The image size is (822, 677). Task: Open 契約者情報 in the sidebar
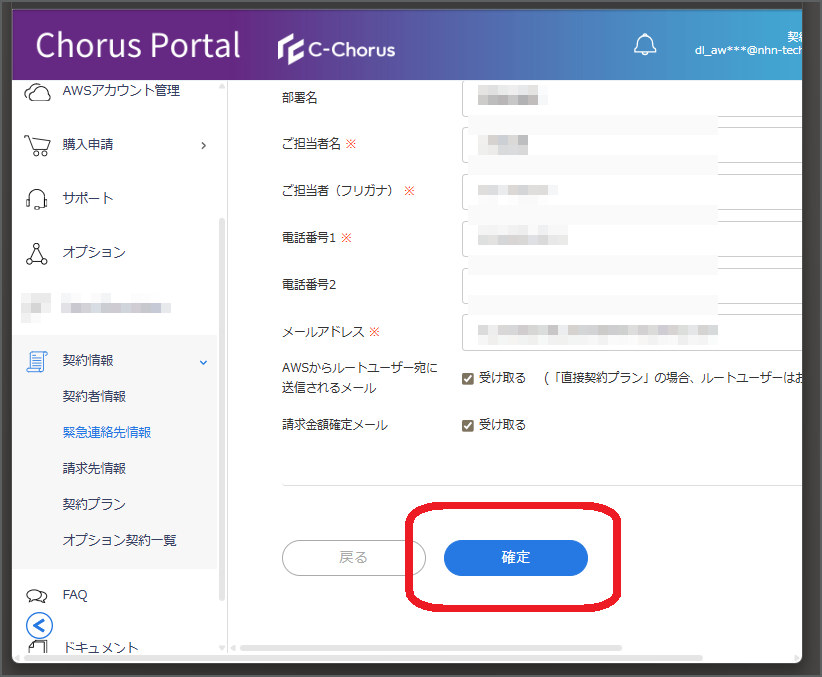click(x=94, y=396)
